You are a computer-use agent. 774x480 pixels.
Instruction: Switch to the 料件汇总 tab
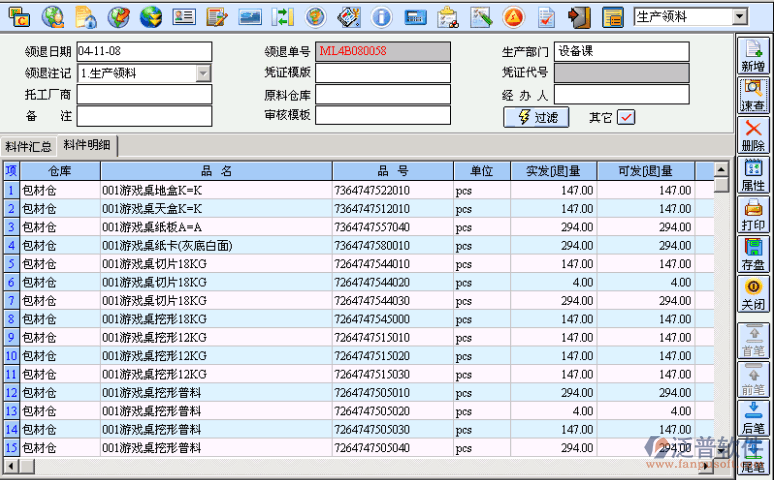(29, 147)
